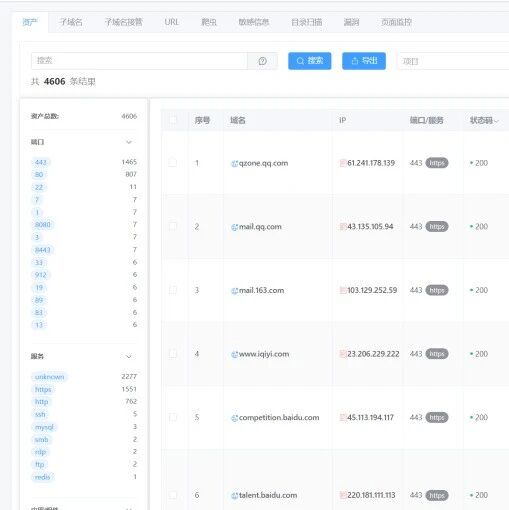
Task: Filter by port tag 443
Action: 41,162
